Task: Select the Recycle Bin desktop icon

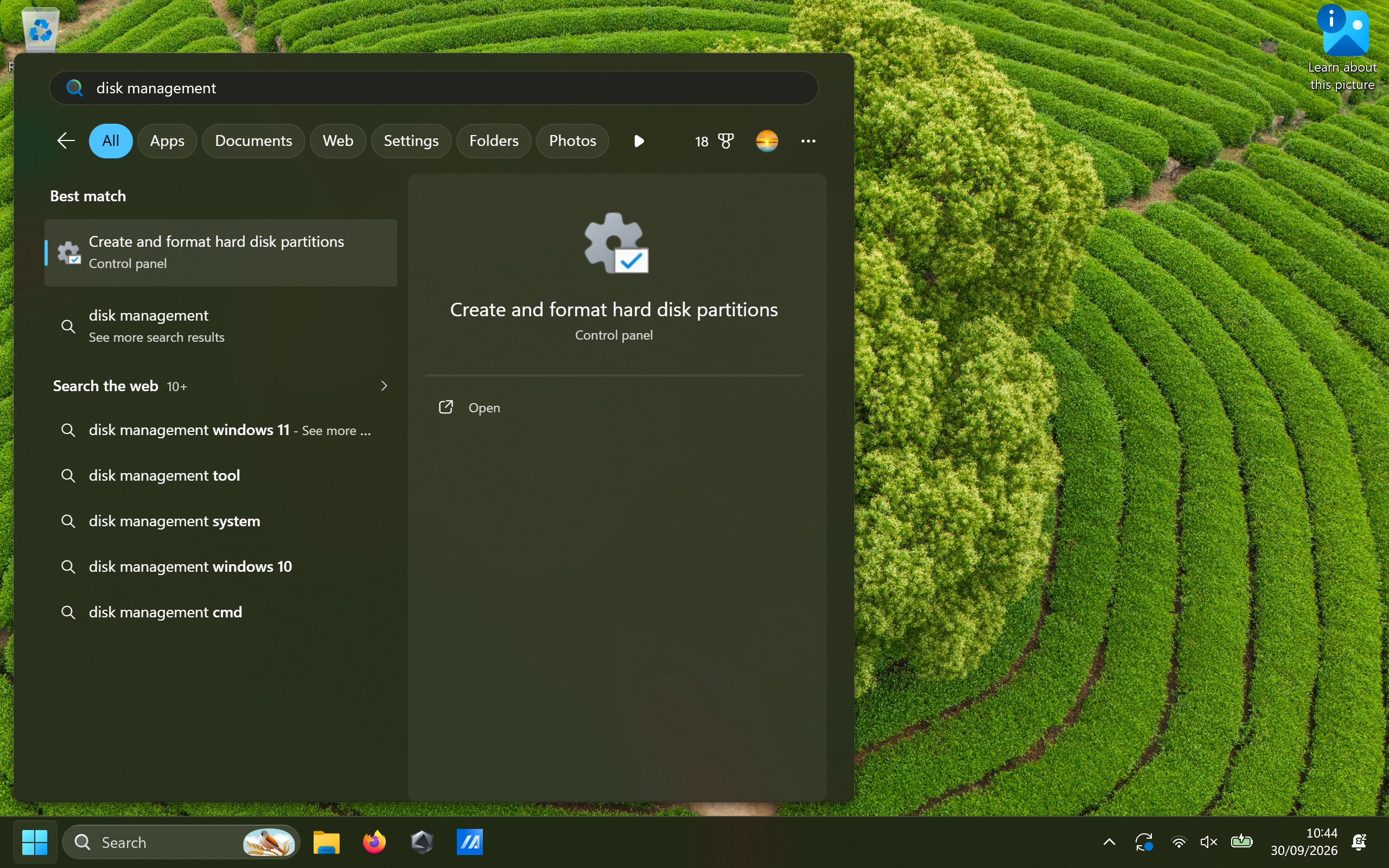Action: [40, 30]
